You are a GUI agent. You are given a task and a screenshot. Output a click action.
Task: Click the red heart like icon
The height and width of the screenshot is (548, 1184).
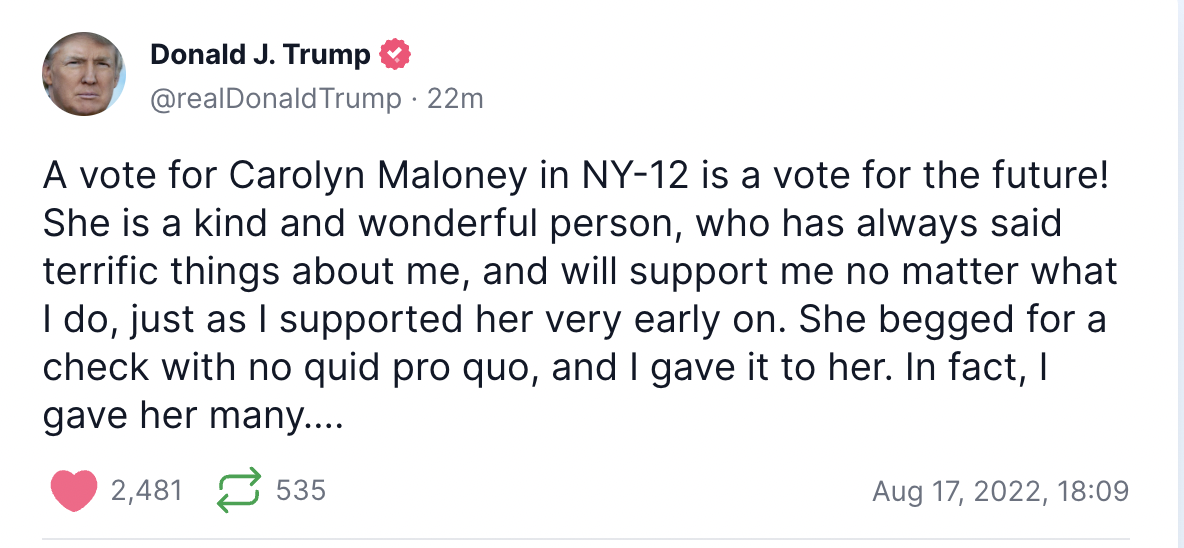pyautogui.click(x=73, y=490)
